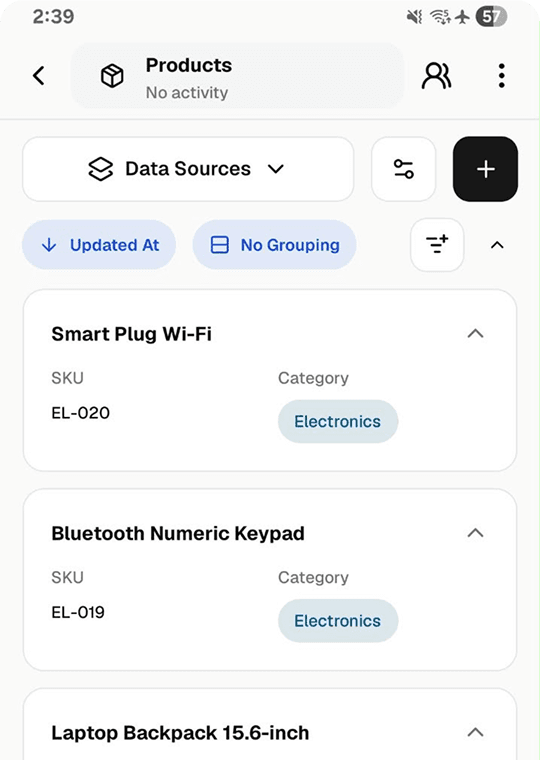This screenshot has height=760, width=540.
Task: Collapse the Bluetooth Numeric Keypad card
Action: tap(476, 533)
